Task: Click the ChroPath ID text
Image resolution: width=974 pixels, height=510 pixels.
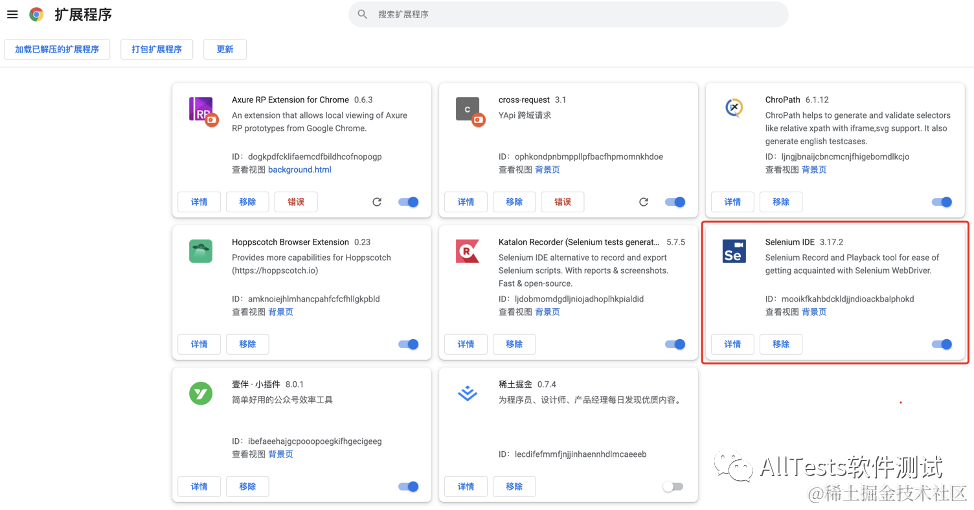Action: tap(837, 157)
